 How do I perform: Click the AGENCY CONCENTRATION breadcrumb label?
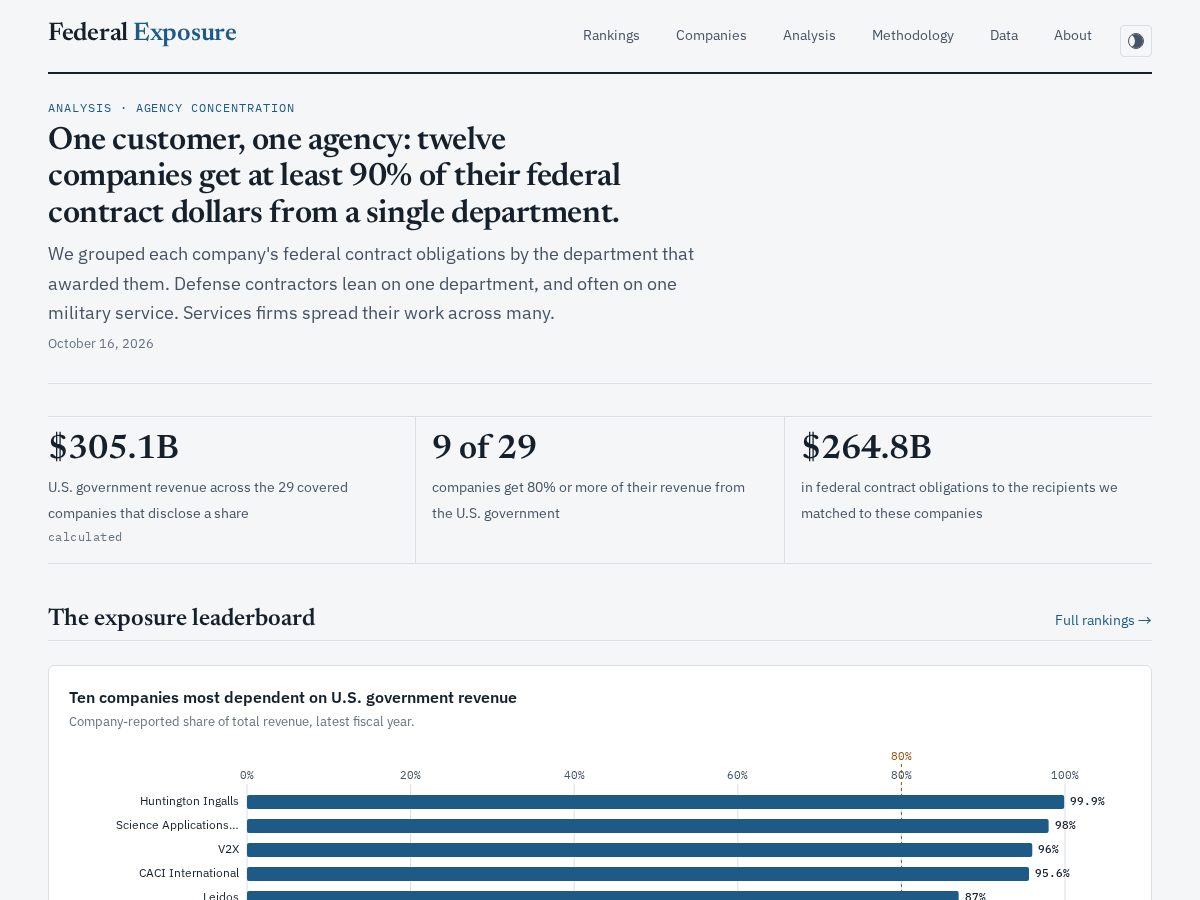click(x=215, y=108)
